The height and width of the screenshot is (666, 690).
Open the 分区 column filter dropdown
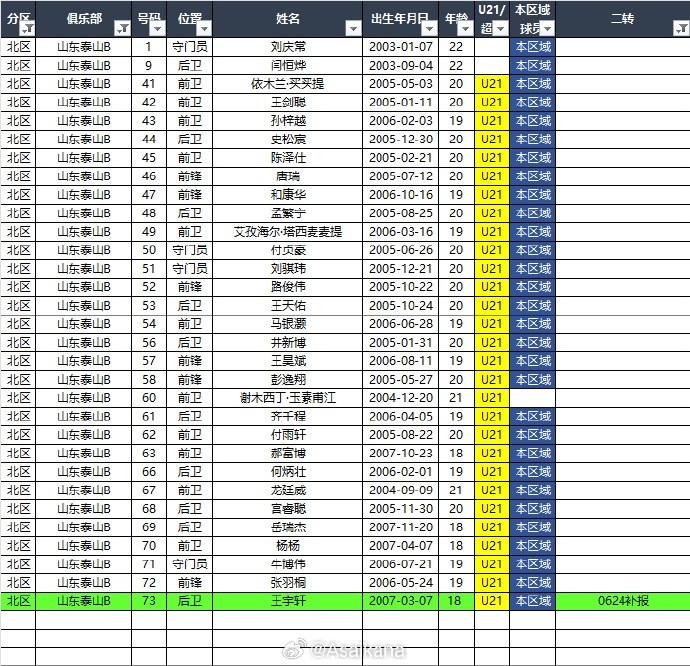[27, 28]
